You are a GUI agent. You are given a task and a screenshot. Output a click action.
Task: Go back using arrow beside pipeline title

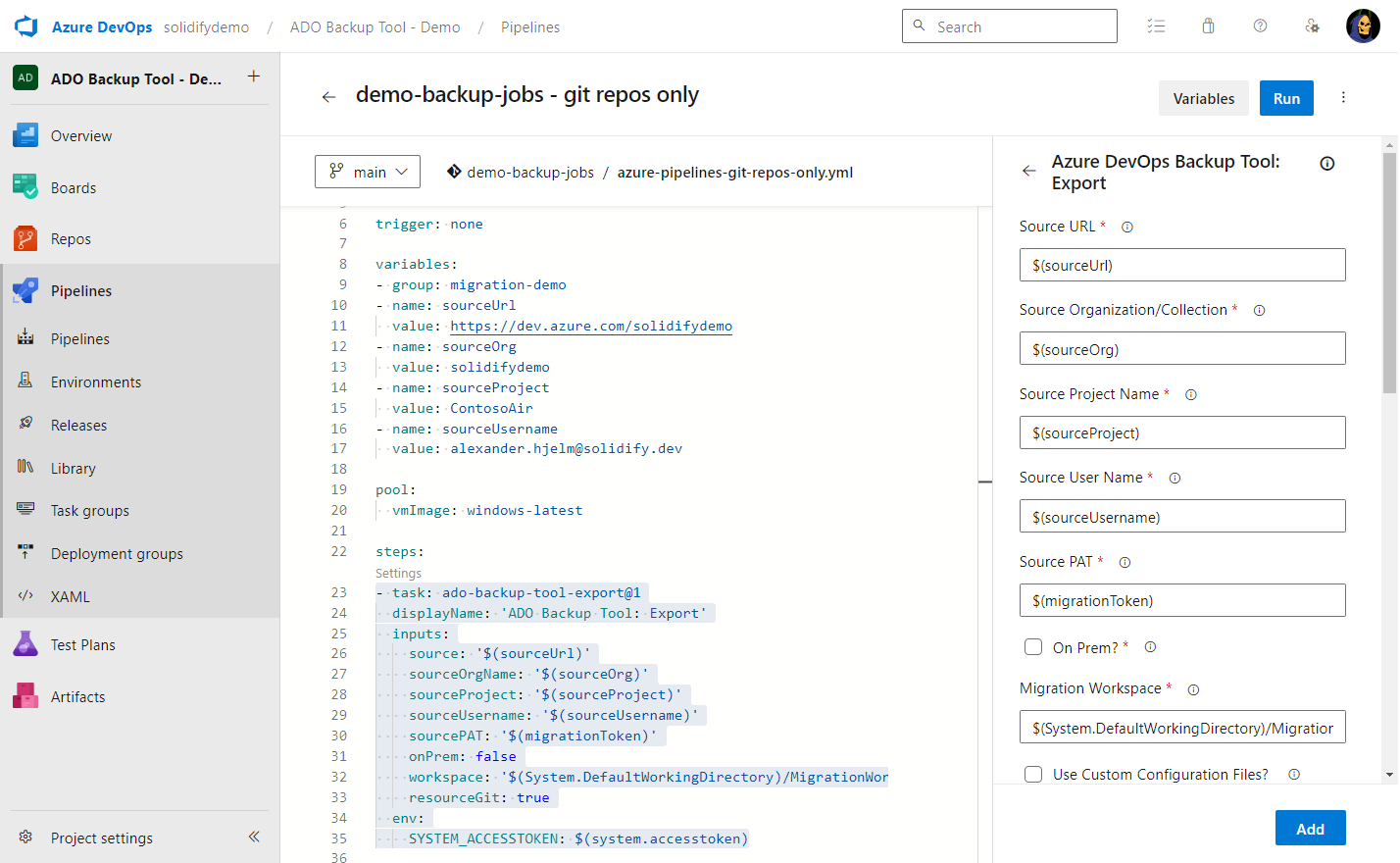tap(328, 96)
